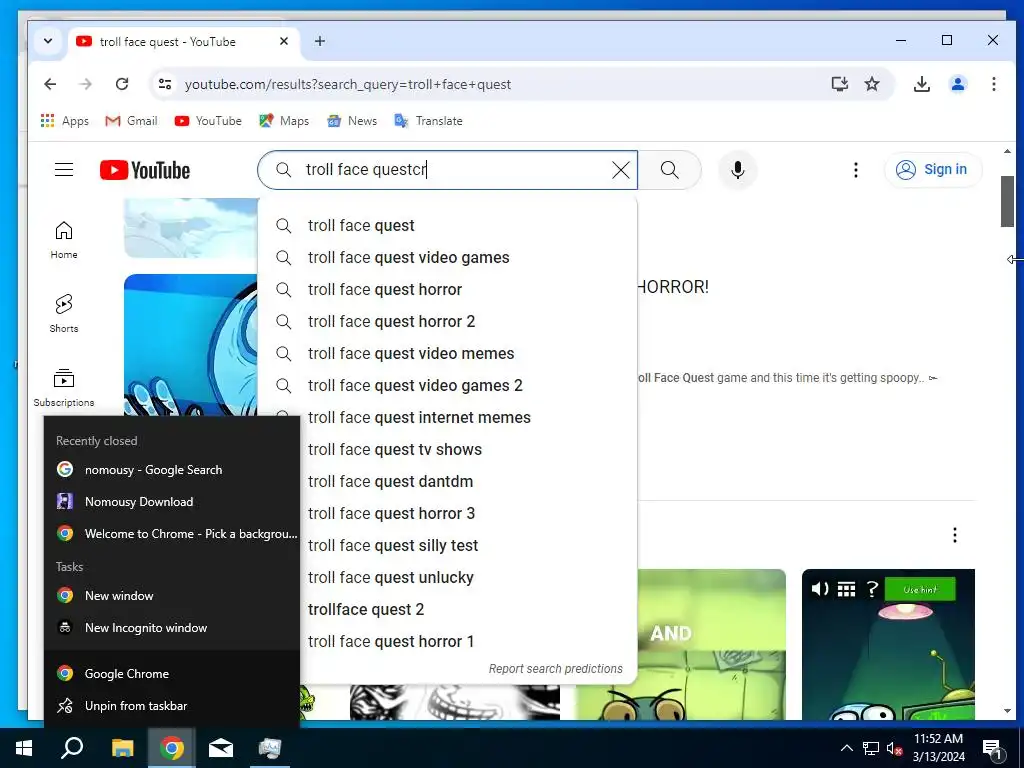Click the address bar URL
Viewport: 1024px width, 768px height.
pyautogui.click(x=348, y=84)
